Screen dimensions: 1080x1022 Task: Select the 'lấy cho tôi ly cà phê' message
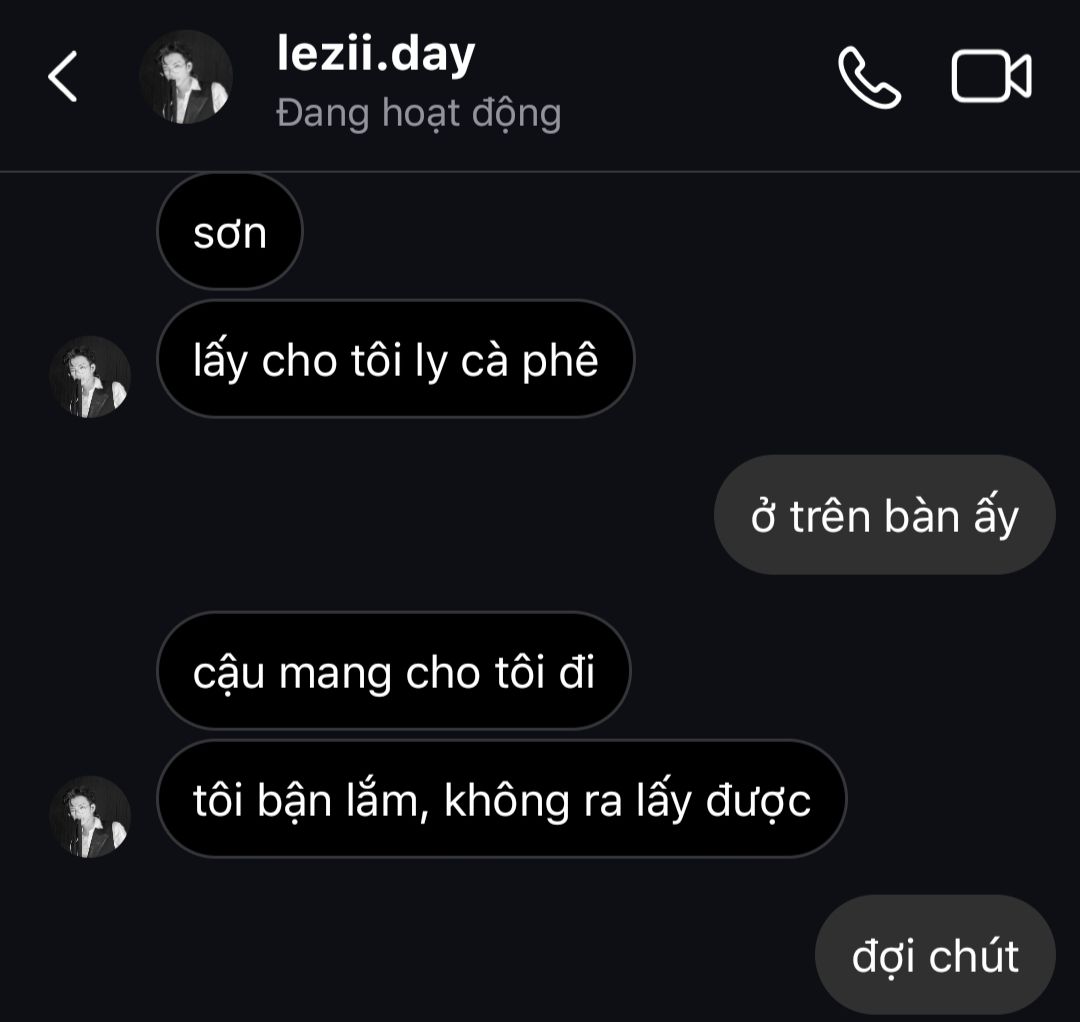click(x=395, y=359)
